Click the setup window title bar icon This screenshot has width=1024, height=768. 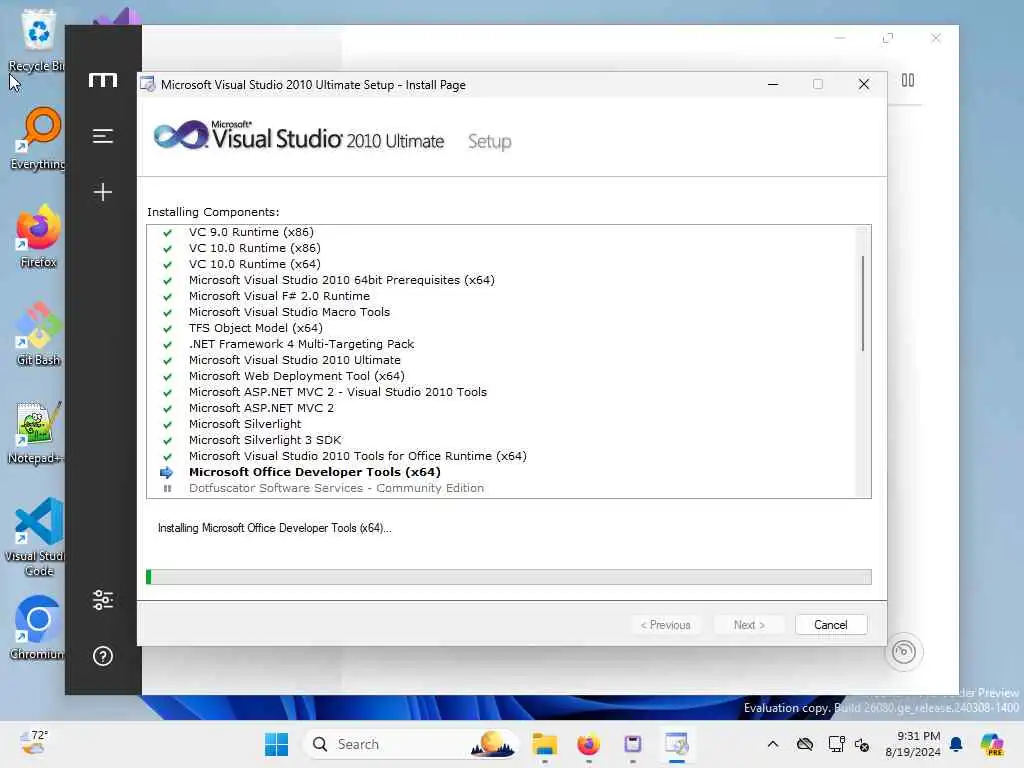[148, 85]
